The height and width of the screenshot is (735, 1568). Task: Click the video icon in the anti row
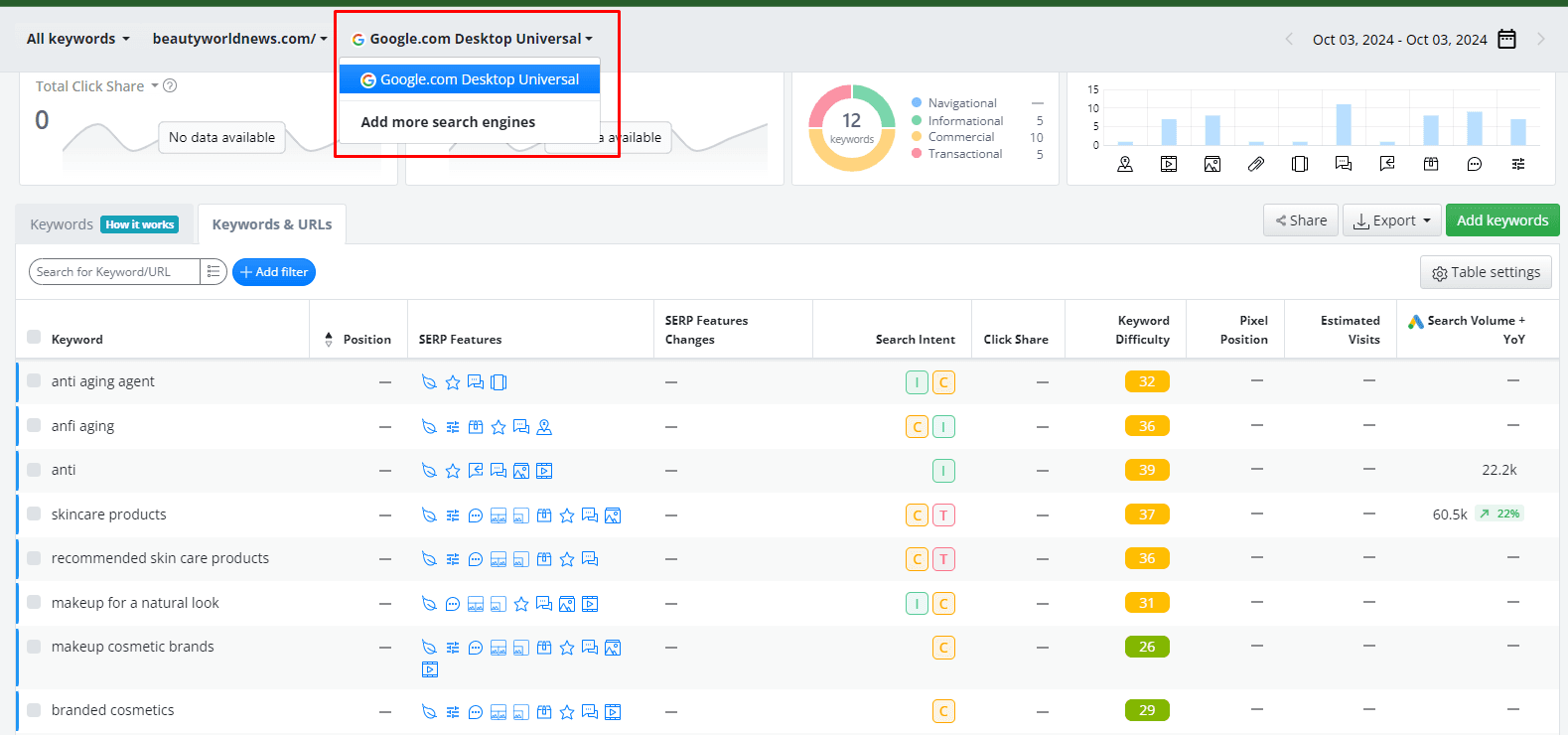tap(544, 471)
